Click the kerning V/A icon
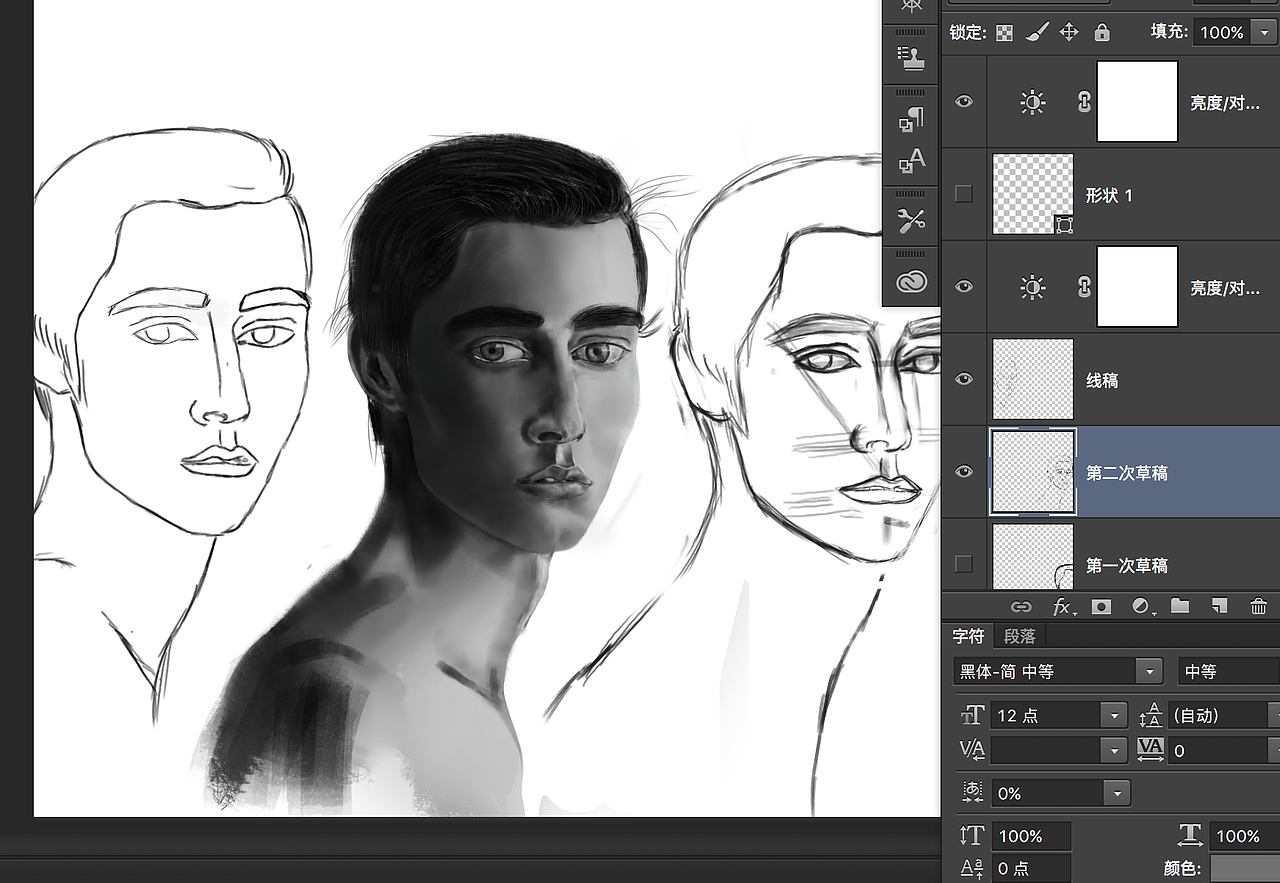The width and height of the screenshot is (1280, 883). click(x=972, y=749)
